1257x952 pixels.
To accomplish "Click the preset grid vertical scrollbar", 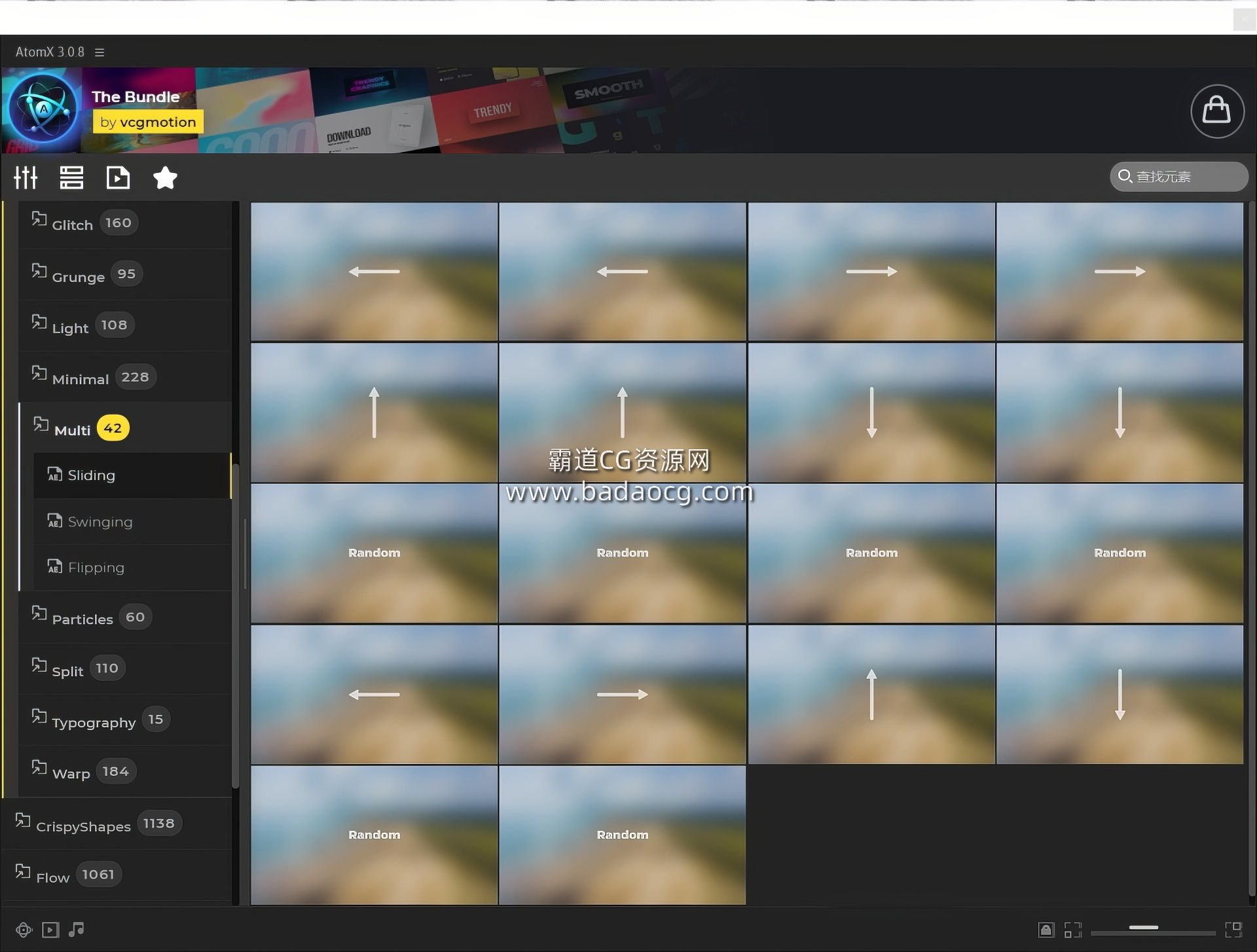I will [1251, 549].
